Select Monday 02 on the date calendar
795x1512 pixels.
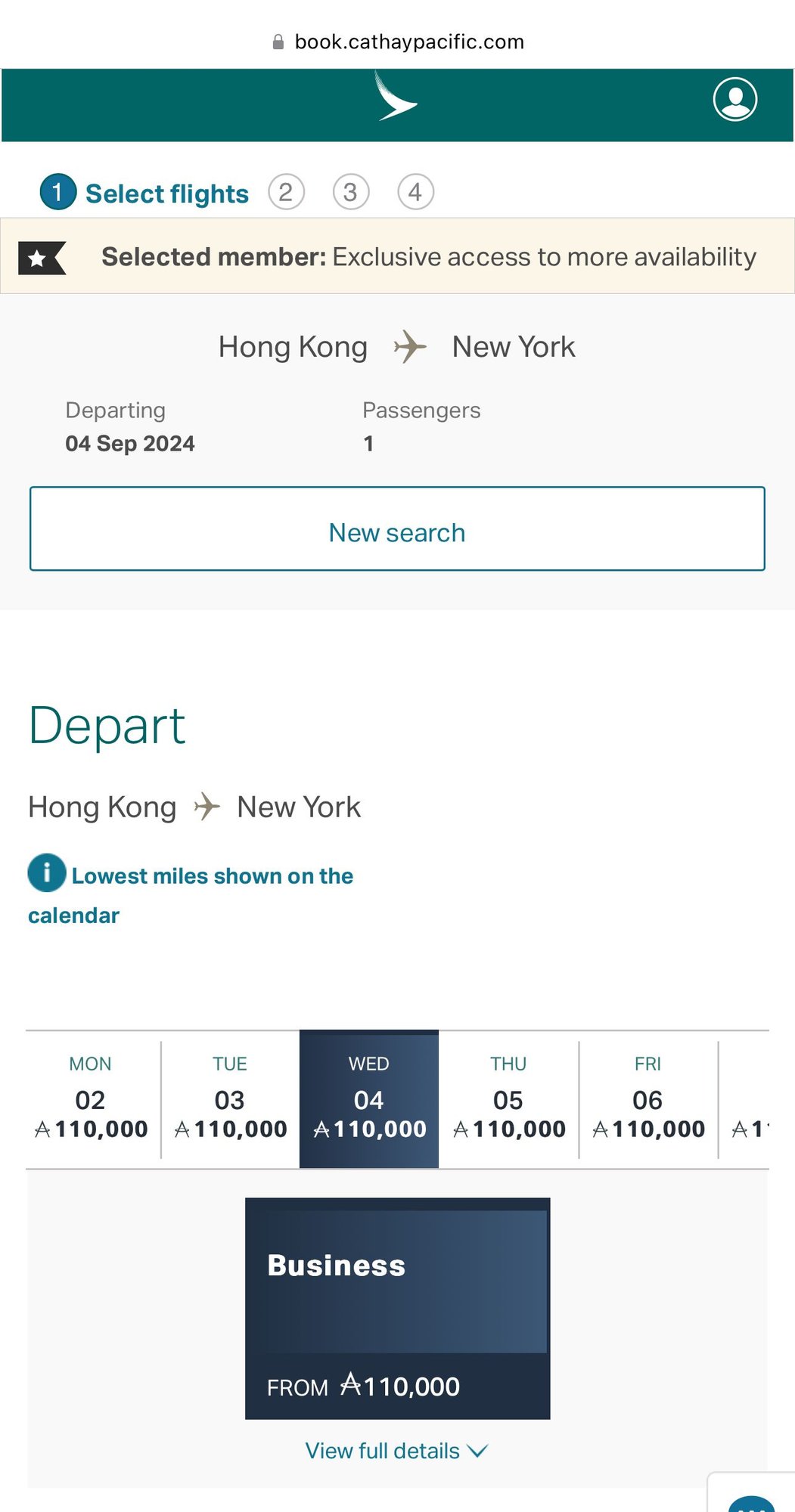[89, 1096]
